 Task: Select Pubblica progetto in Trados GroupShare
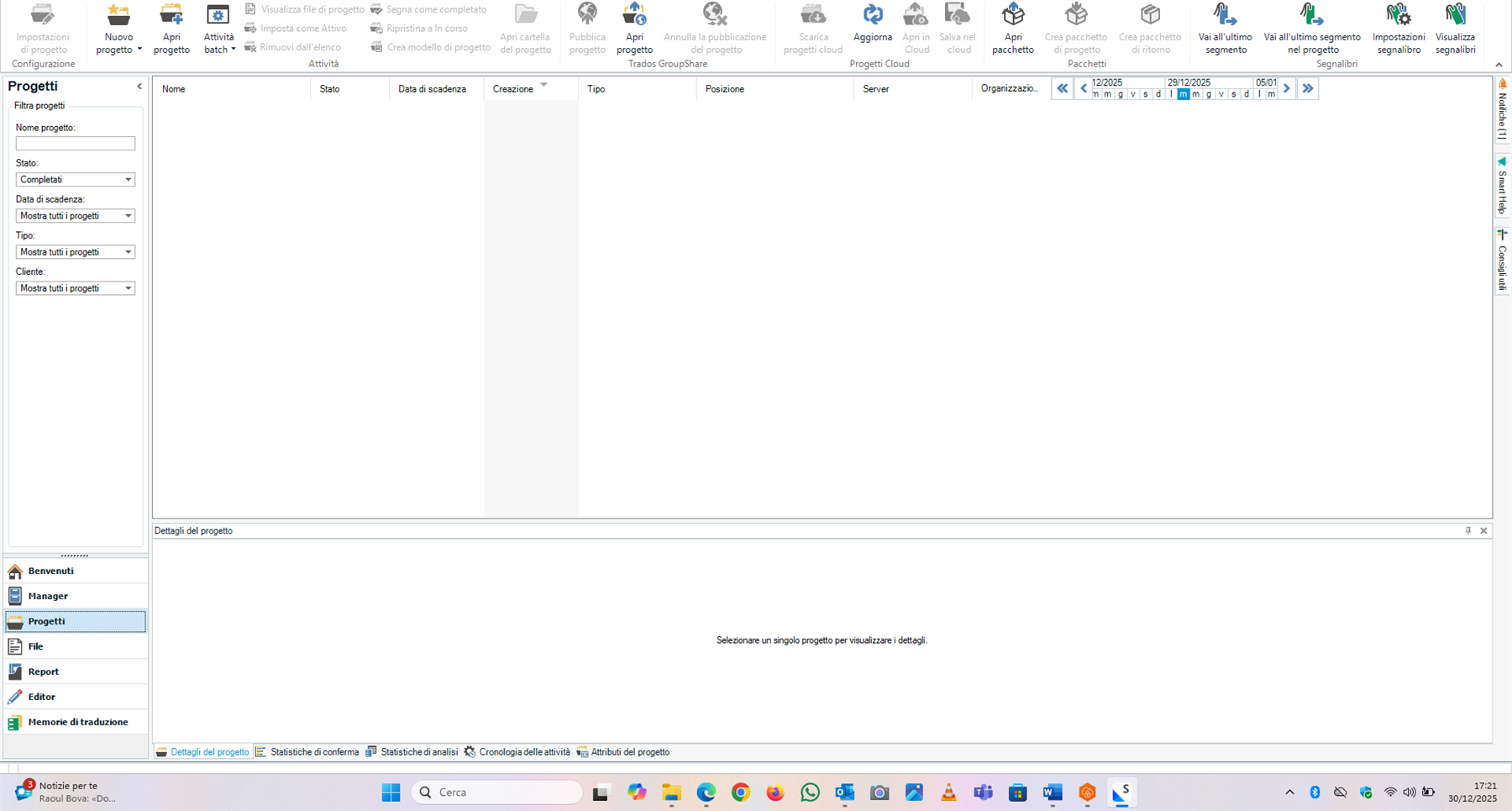586,29
